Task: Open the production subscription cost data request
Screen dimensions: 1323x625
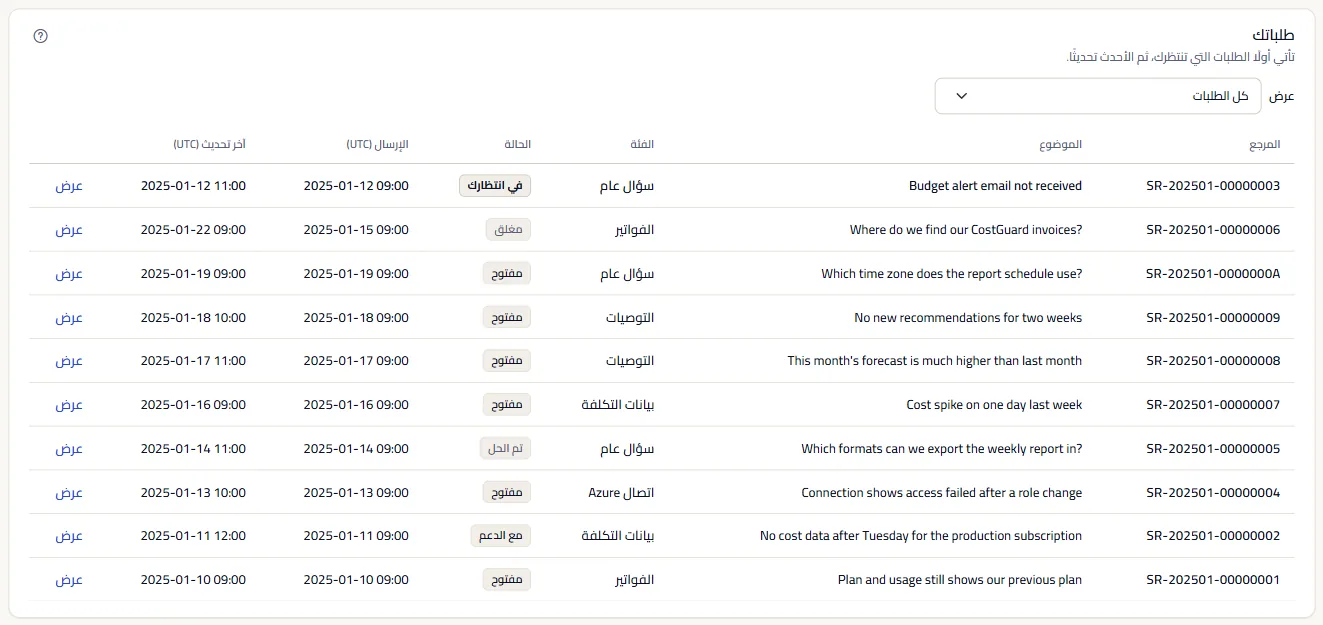Action: (69, 536)
